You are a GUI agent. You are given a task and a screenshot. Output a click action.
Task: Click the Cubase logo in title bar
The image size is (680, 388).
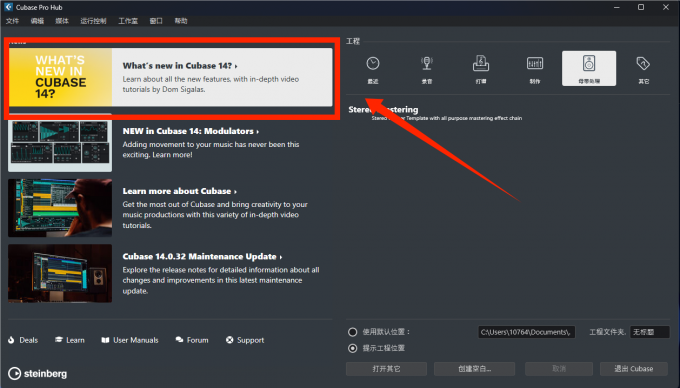8,7
